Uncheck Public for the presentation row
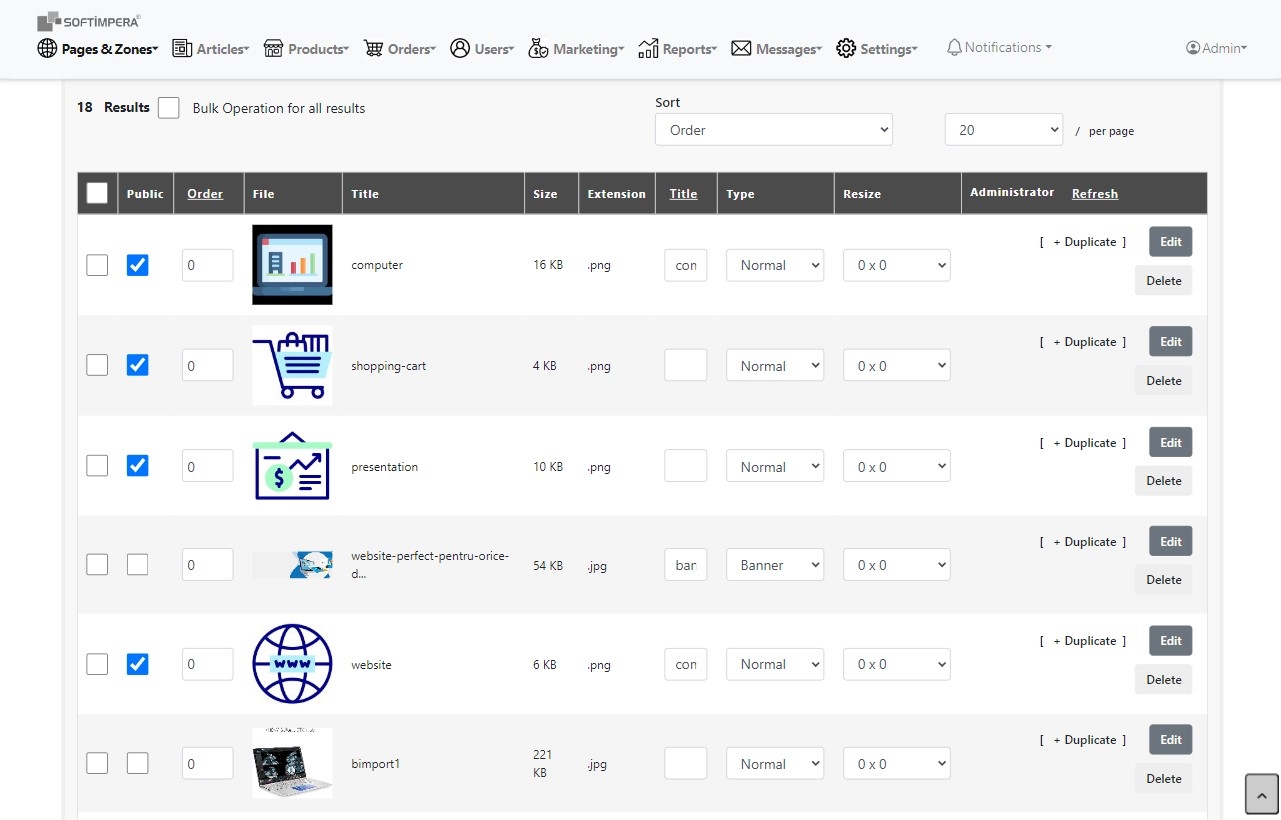The image size is (1281, 820). click(138, 466)
